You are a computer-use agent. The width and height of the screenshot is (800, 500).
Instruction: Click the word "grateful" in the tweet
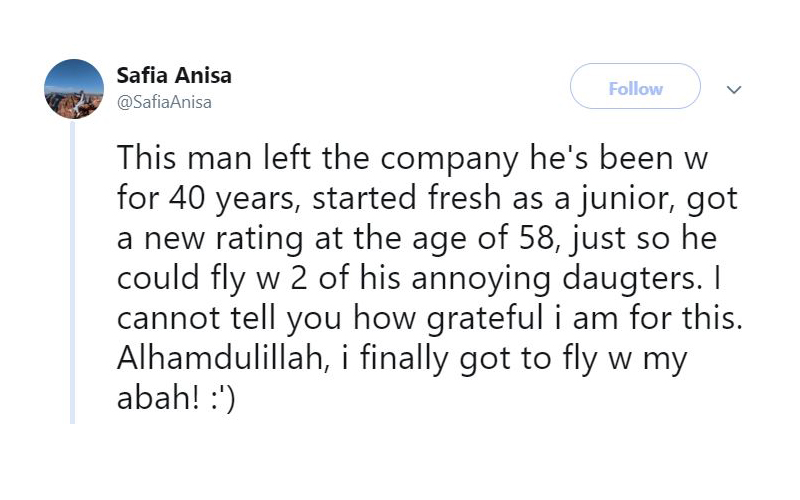pos(485,318)
